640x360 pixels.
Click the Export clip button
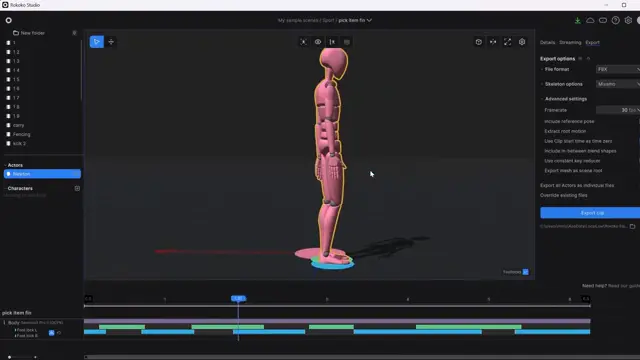coord(590,213)
